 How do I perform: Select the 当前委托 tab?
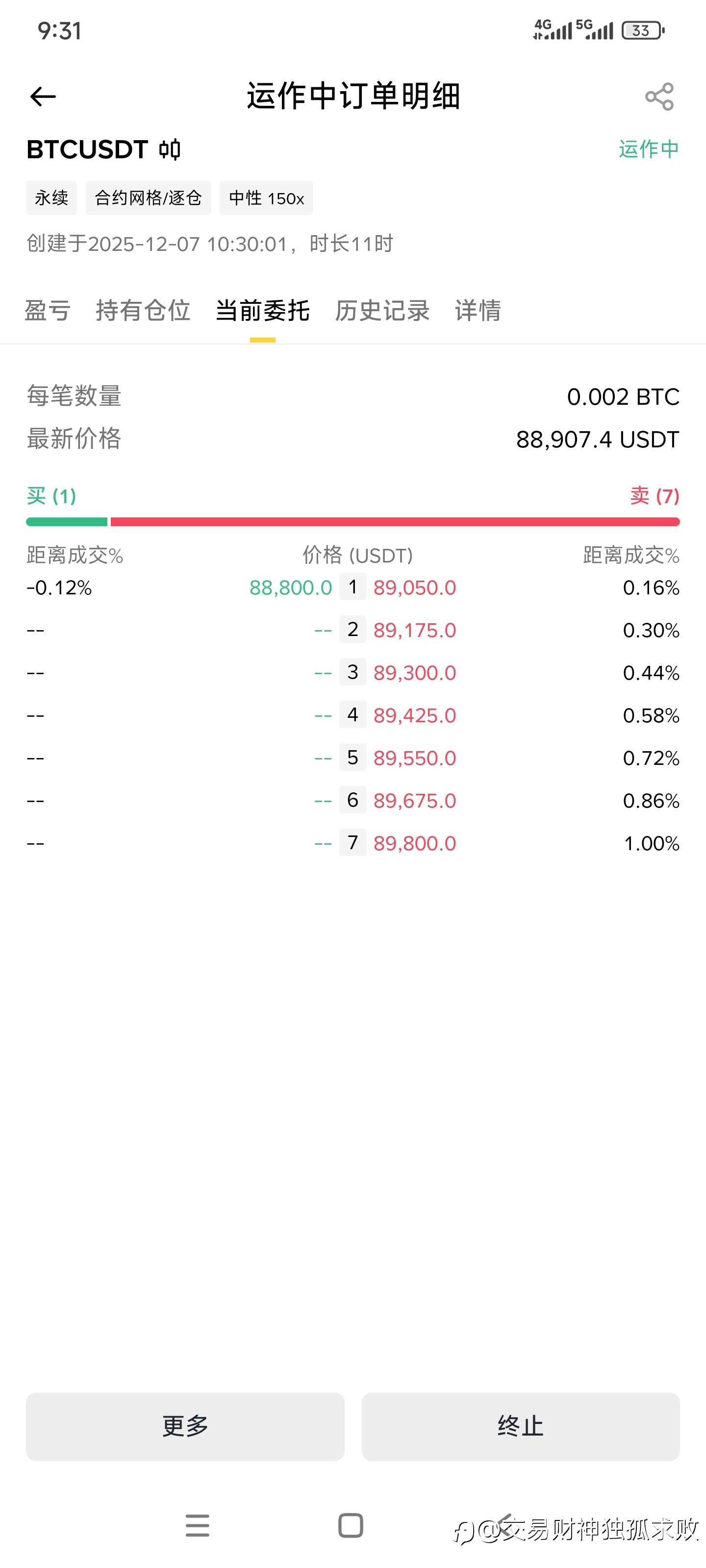click(x=262, y=311)
